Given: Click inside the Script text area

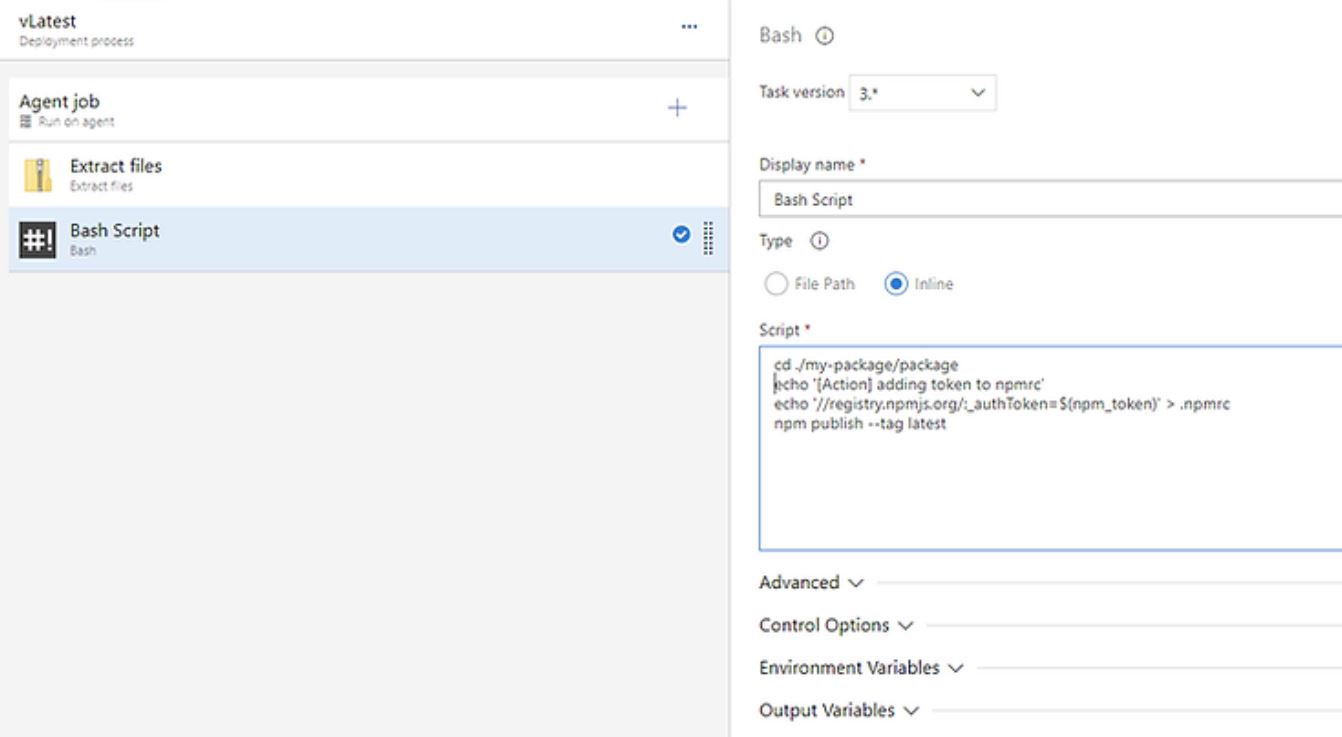Looking at the screenshot, I should 1050,448.
